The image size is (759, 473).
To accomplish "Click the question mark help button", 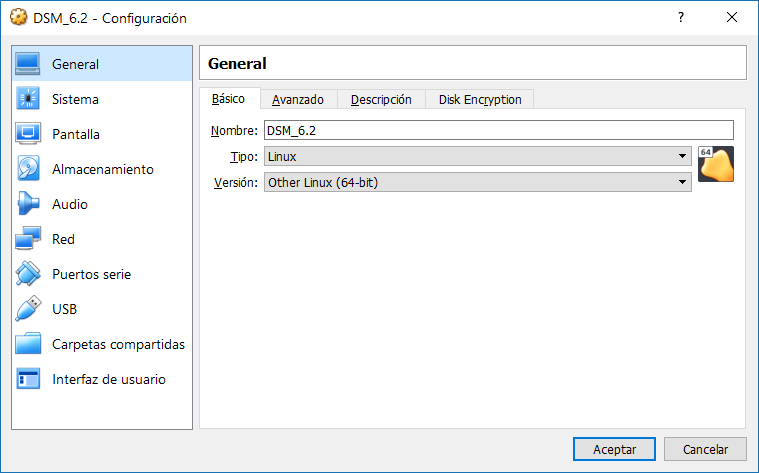I will pos(681,17).
